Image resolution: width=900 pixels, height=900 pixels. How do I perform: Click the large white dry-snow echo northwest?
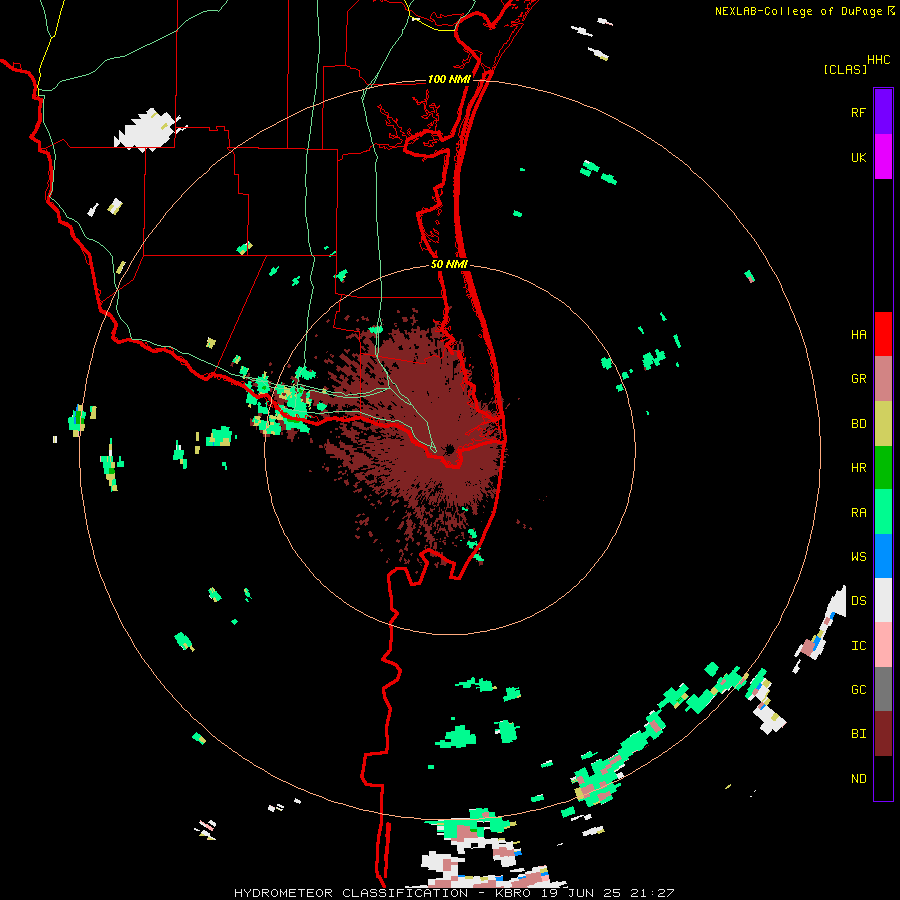[146, 130]
